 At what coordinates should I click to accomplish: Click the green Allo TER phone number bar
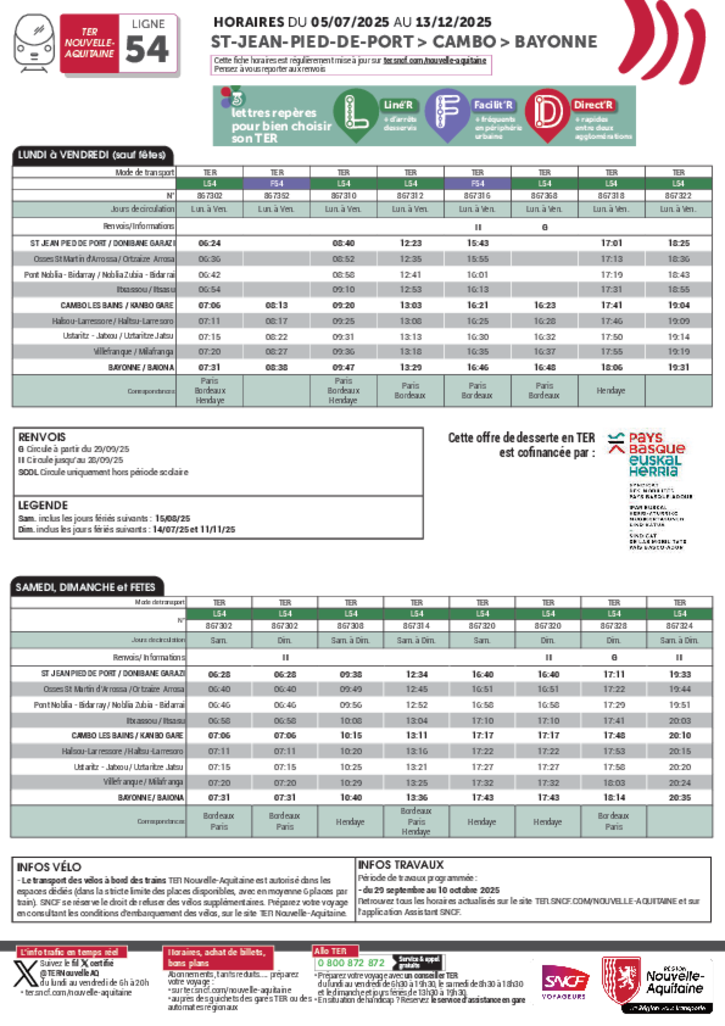pos(350,963)
